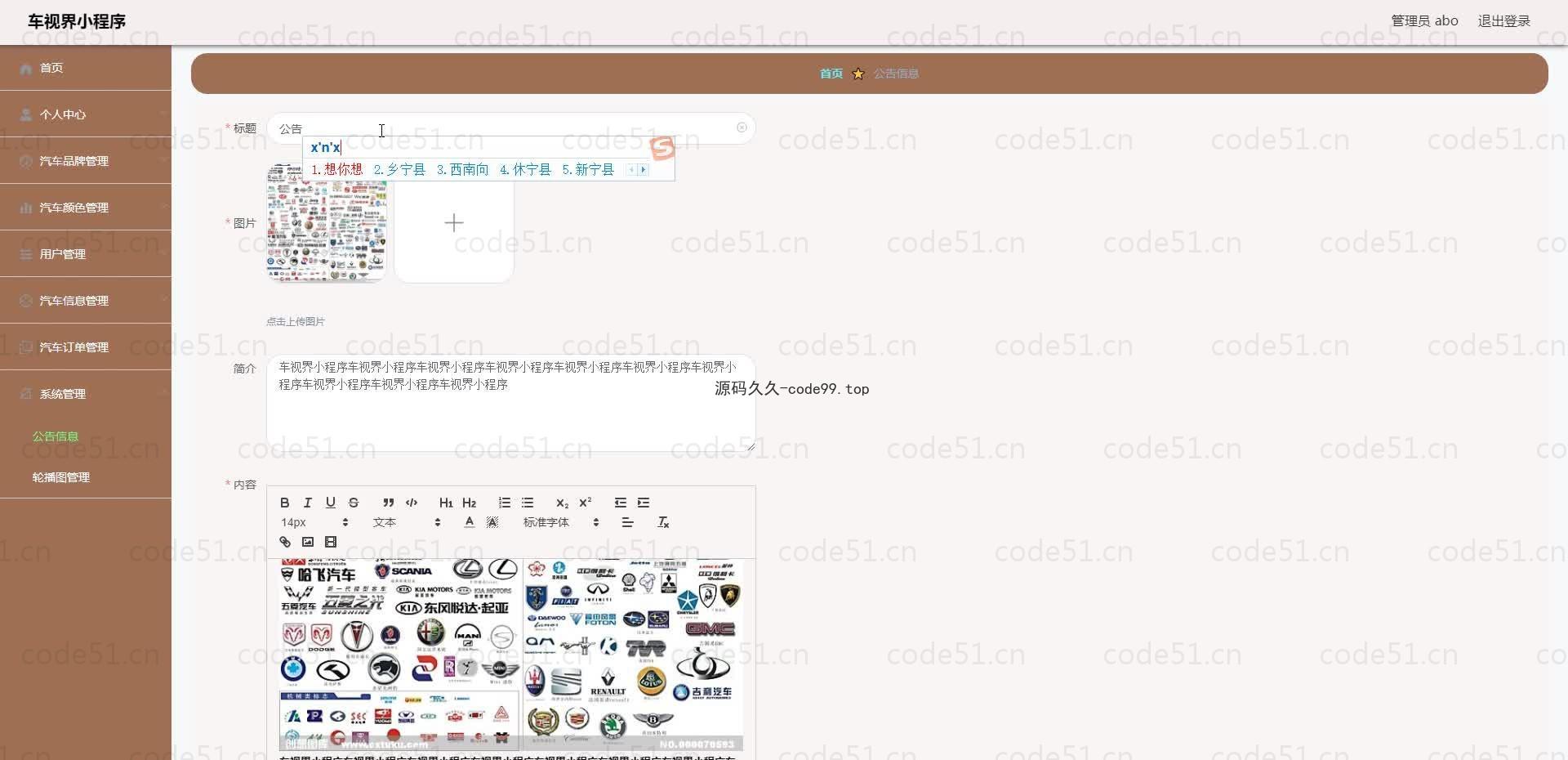
Task: Decrease the indent of the paragraph
Action: (x=621, y=503)
